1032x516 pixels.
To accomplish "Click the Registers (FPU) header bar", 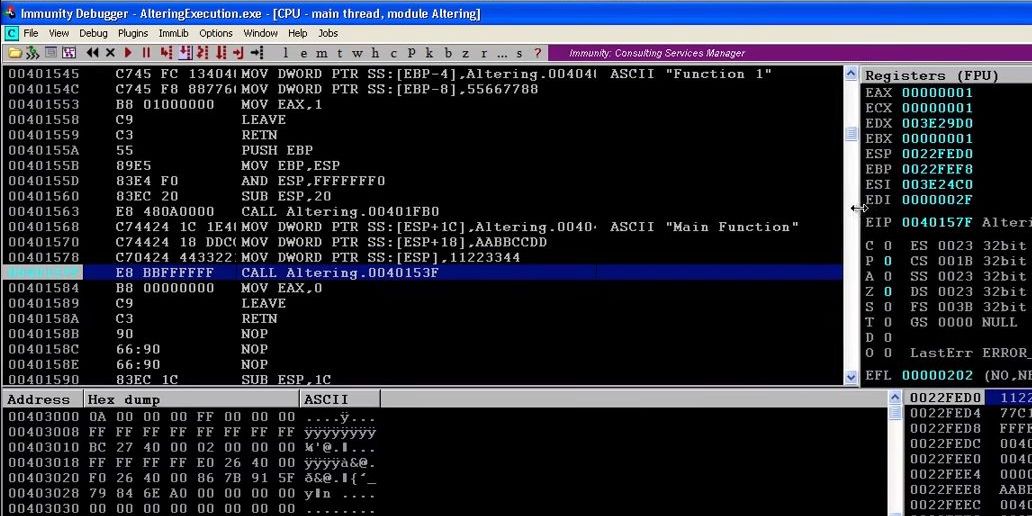I will 946,76.
